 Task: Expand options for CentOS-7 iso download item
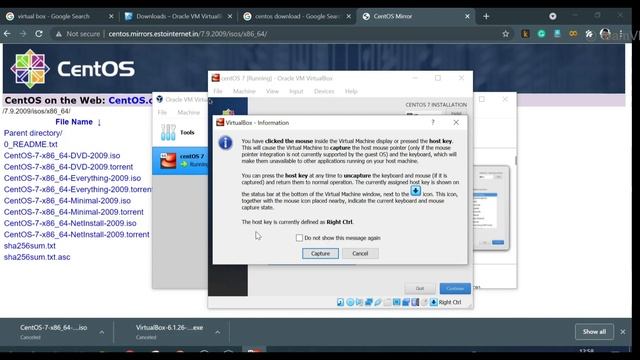pyautogui.click(x=102, y=332)
